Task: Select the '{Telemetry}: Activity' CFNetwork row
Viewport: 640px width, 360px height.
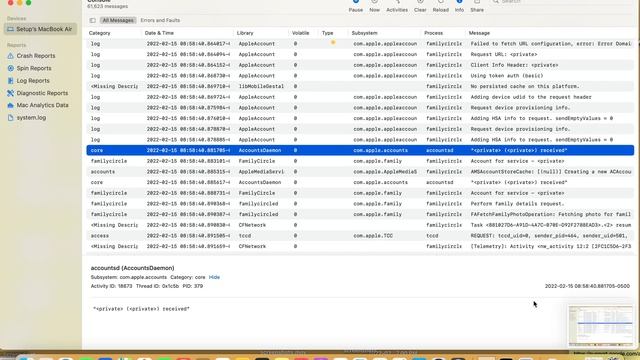Action: (360, 246)
